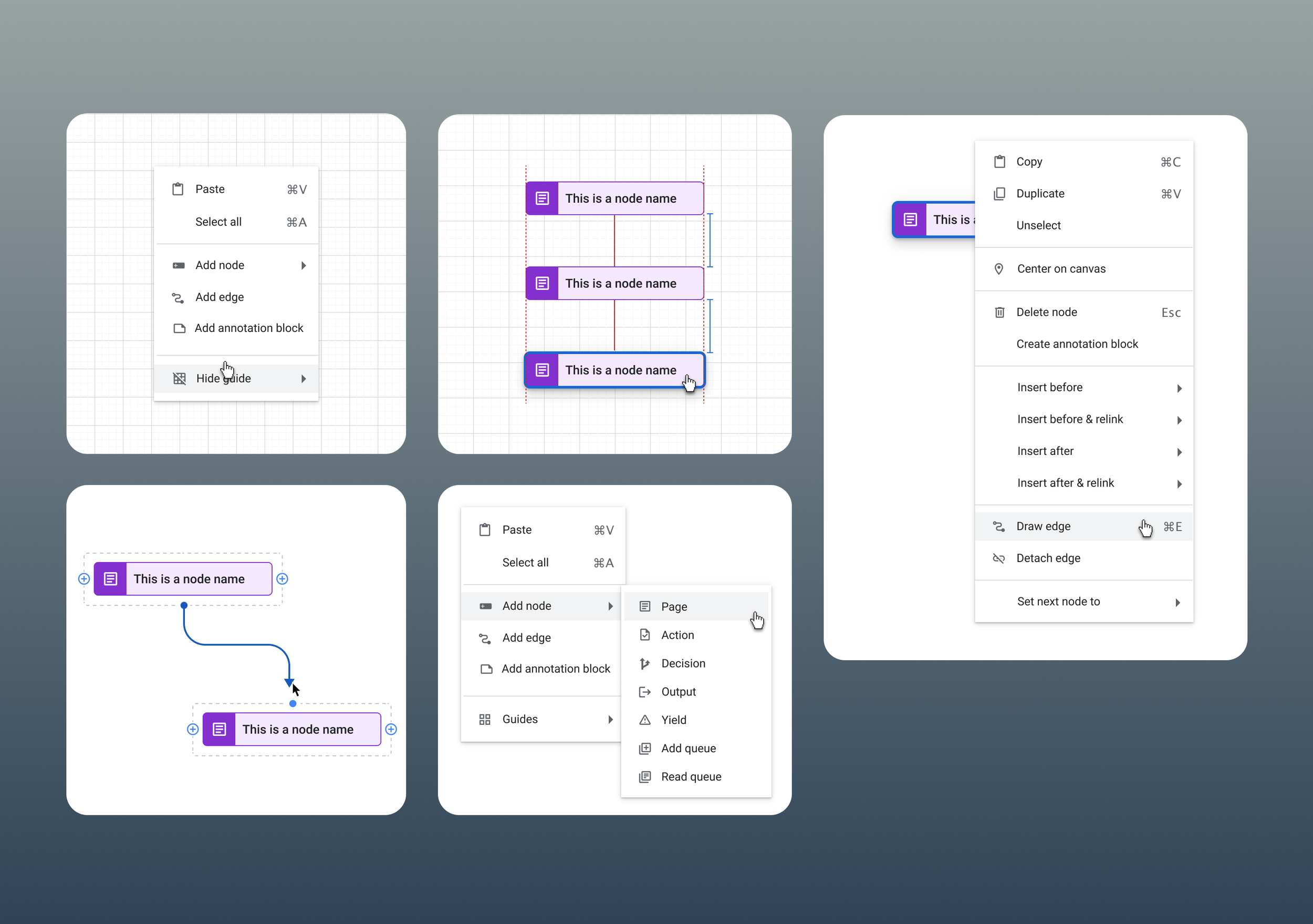Expand the Insert before submenu arrow

[1179, 389]
